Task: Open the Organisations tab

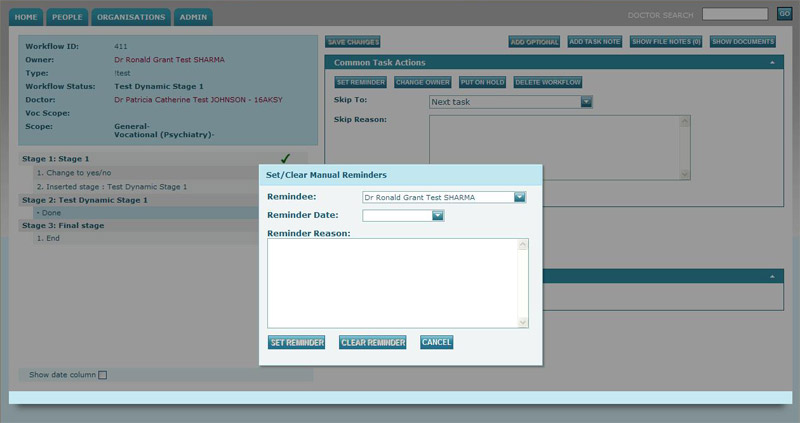Action: click(130, 17)
